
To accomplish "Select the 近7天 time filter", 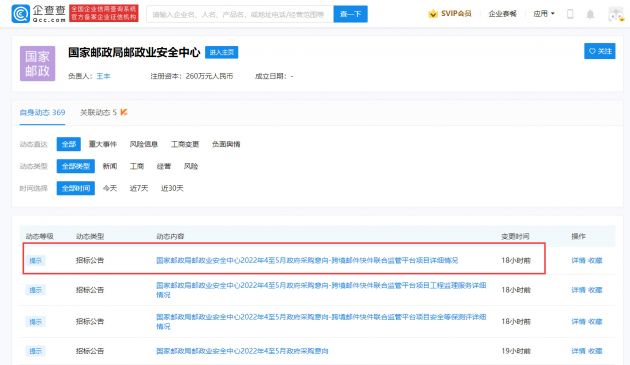I will tap(139, 188).
